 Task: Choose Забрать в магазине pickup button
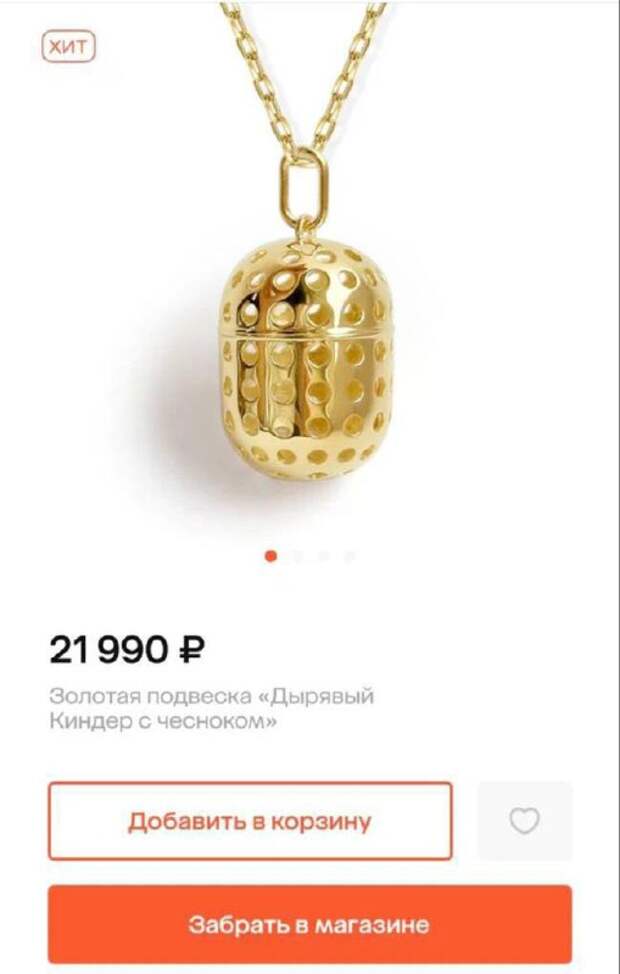(x=309, y=924)
